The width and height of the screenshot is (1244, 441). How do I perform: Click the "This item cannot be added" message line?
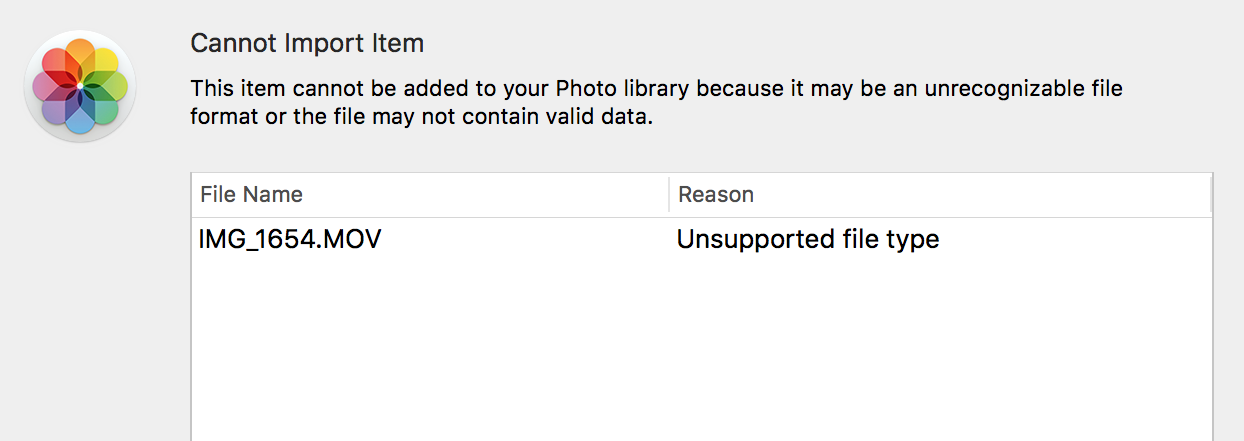click(x=656, y=88)
